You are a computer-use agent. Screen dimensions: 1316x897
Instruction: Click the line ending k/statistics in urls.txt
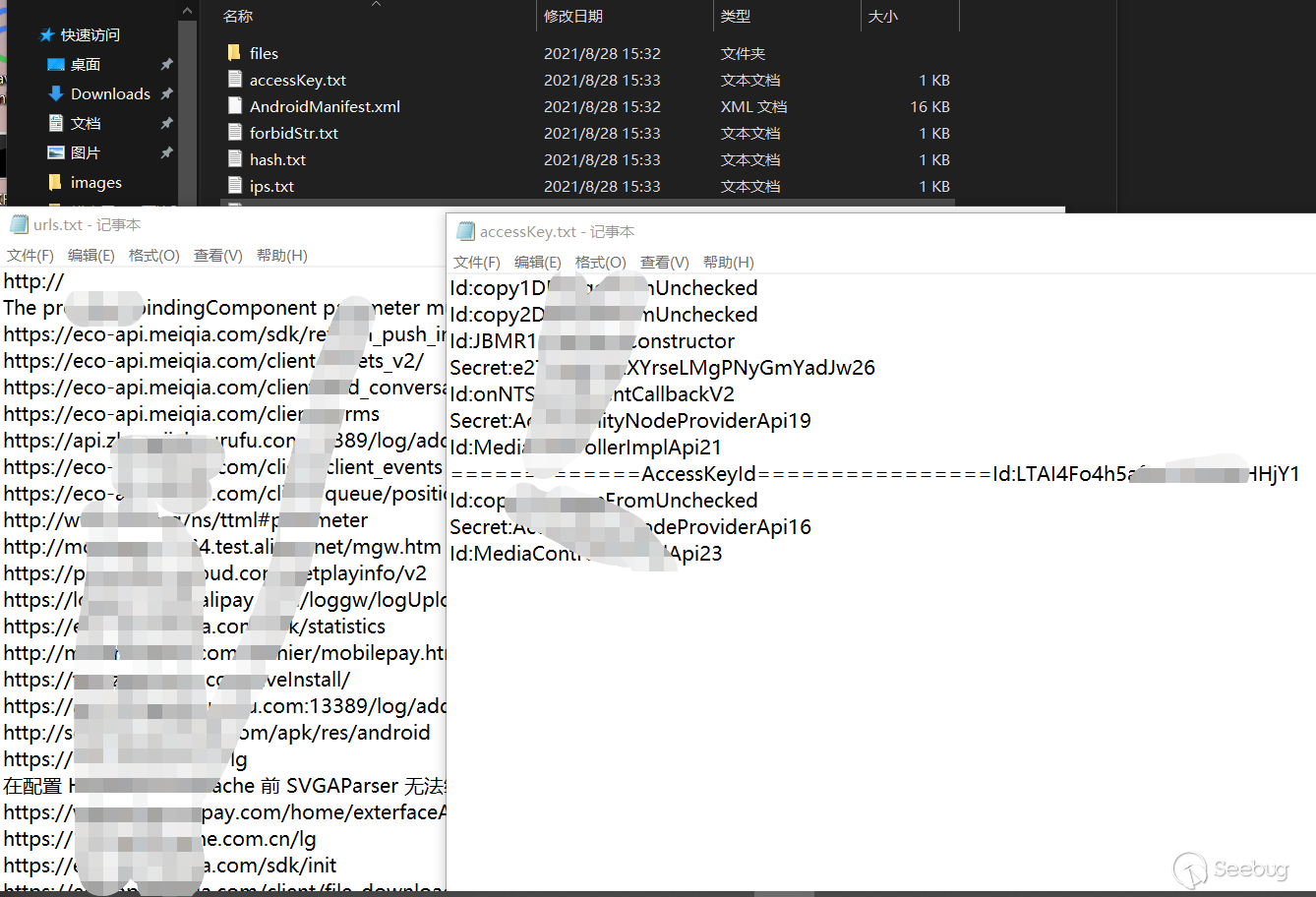click(x=194, y=627)
